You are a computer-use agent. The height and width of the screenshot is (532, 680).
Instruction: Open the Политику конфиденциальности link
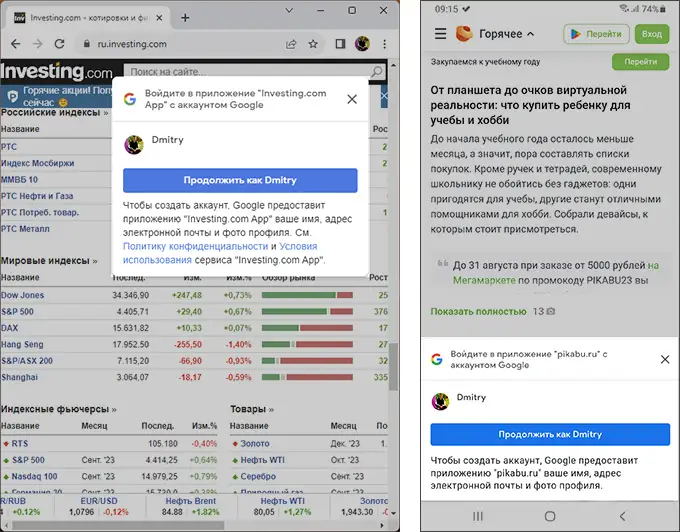pos(195,245)
